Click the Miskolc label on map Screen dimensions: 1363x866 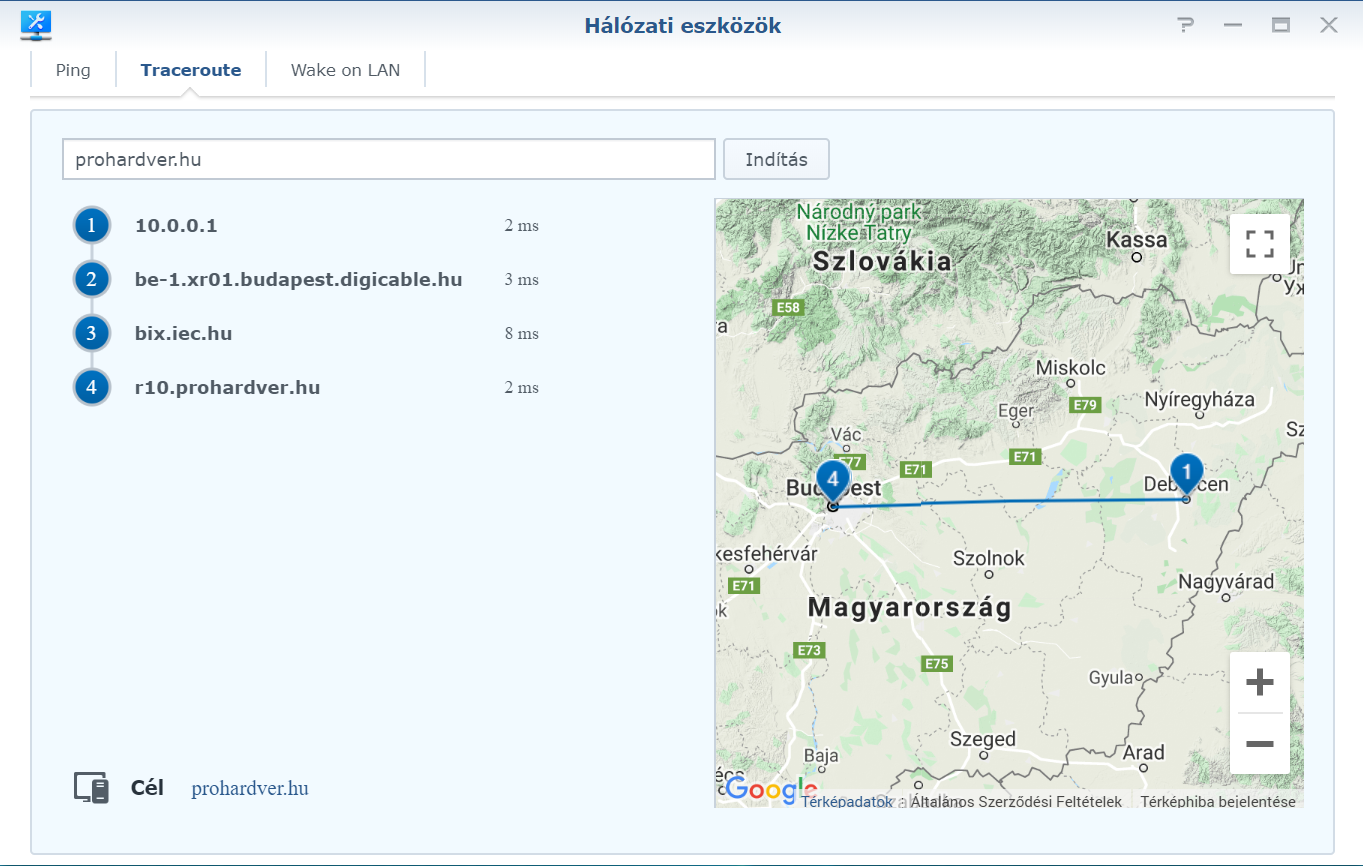click(1071, 368)
